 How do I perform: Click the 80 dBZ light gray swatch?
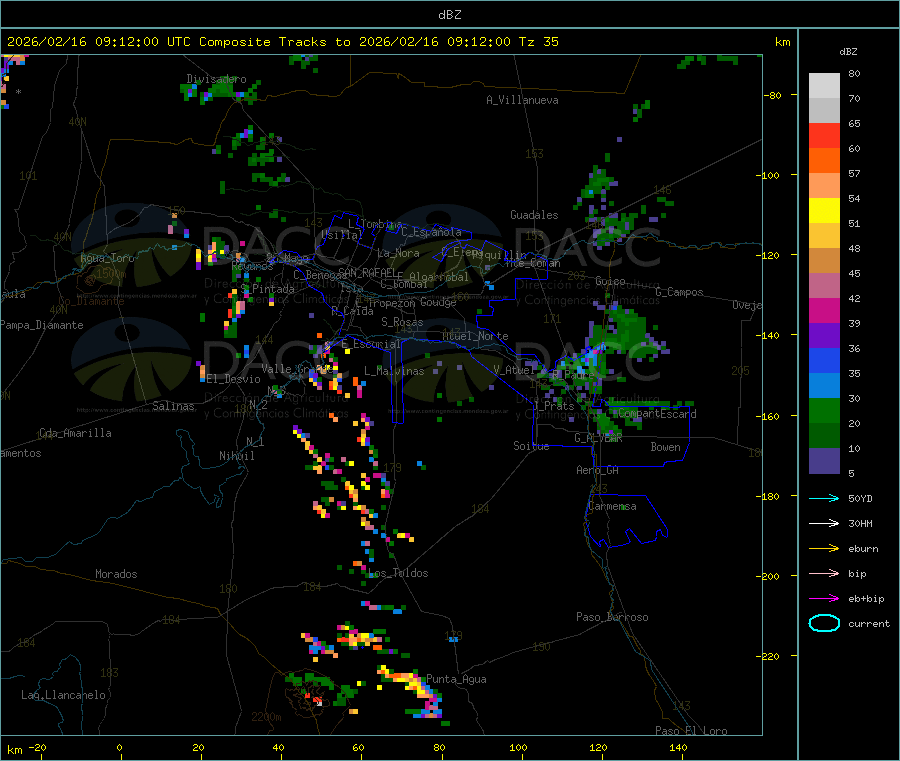[x=824, y=86]
